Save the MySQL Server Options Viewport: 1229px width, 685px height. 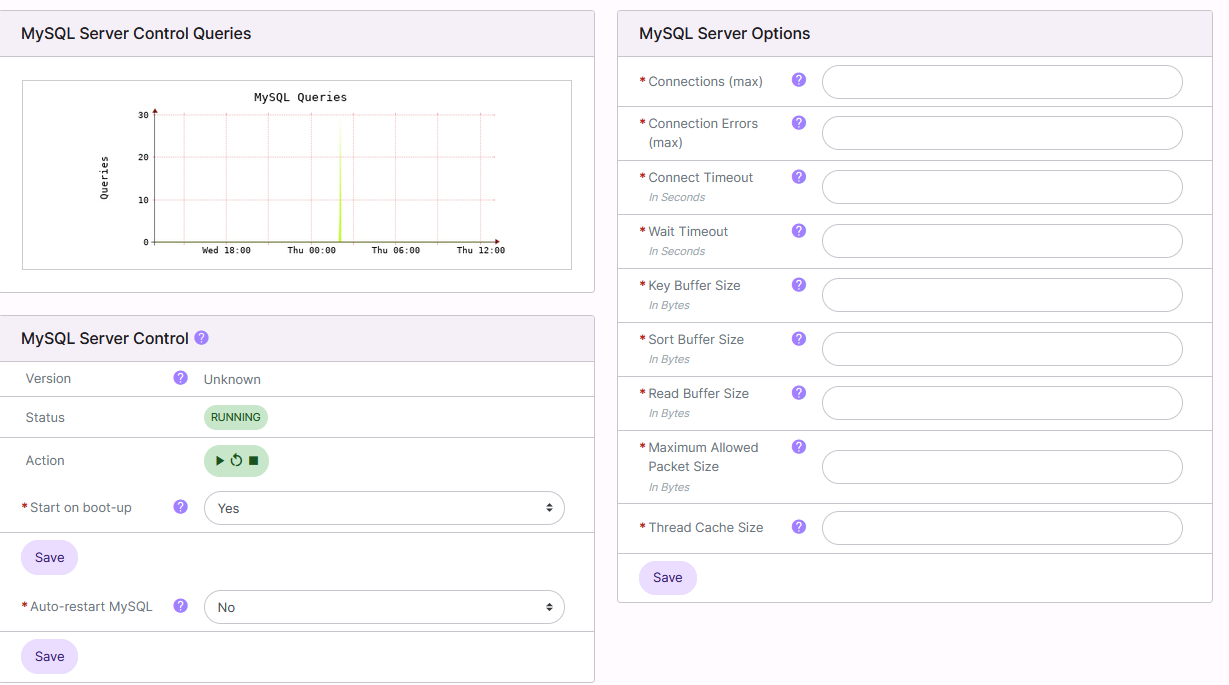pos(667,577)
